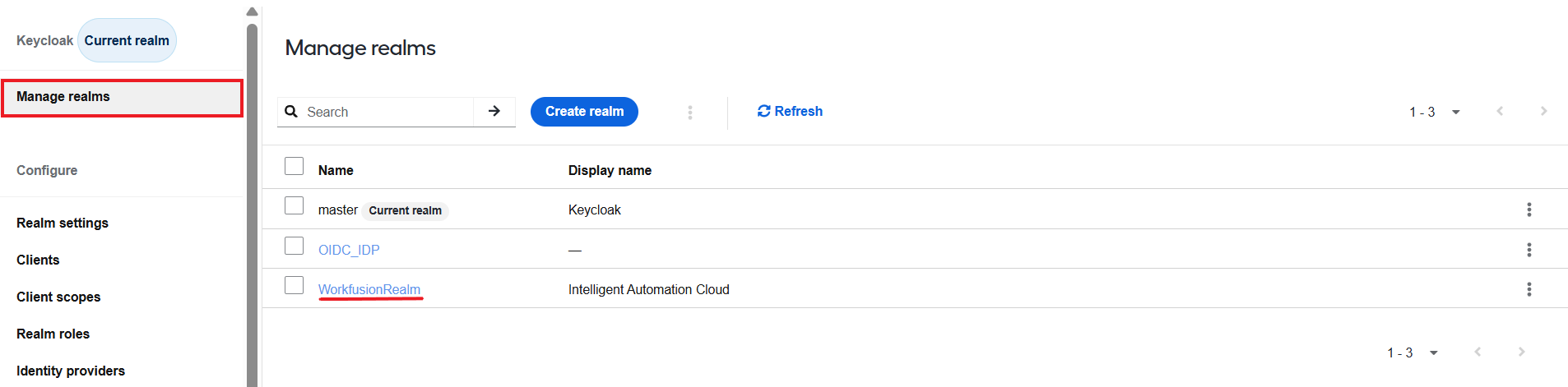
Task: Click the Display name column header
Action: [x=610, y=170]
